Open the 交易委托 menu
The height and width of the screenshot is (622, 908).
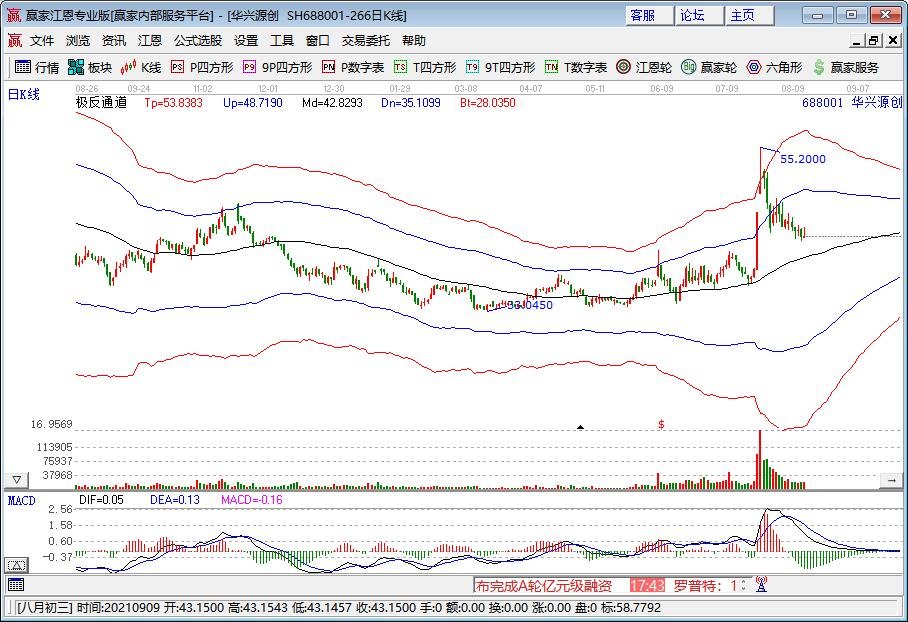[x=366, y=41]
